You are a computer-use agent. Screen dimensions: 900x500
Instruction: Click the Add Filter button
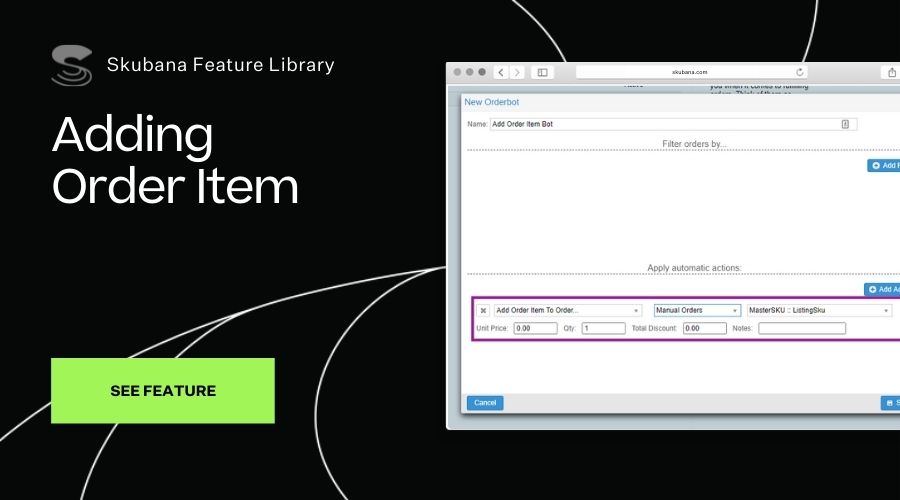click(884, 165)
